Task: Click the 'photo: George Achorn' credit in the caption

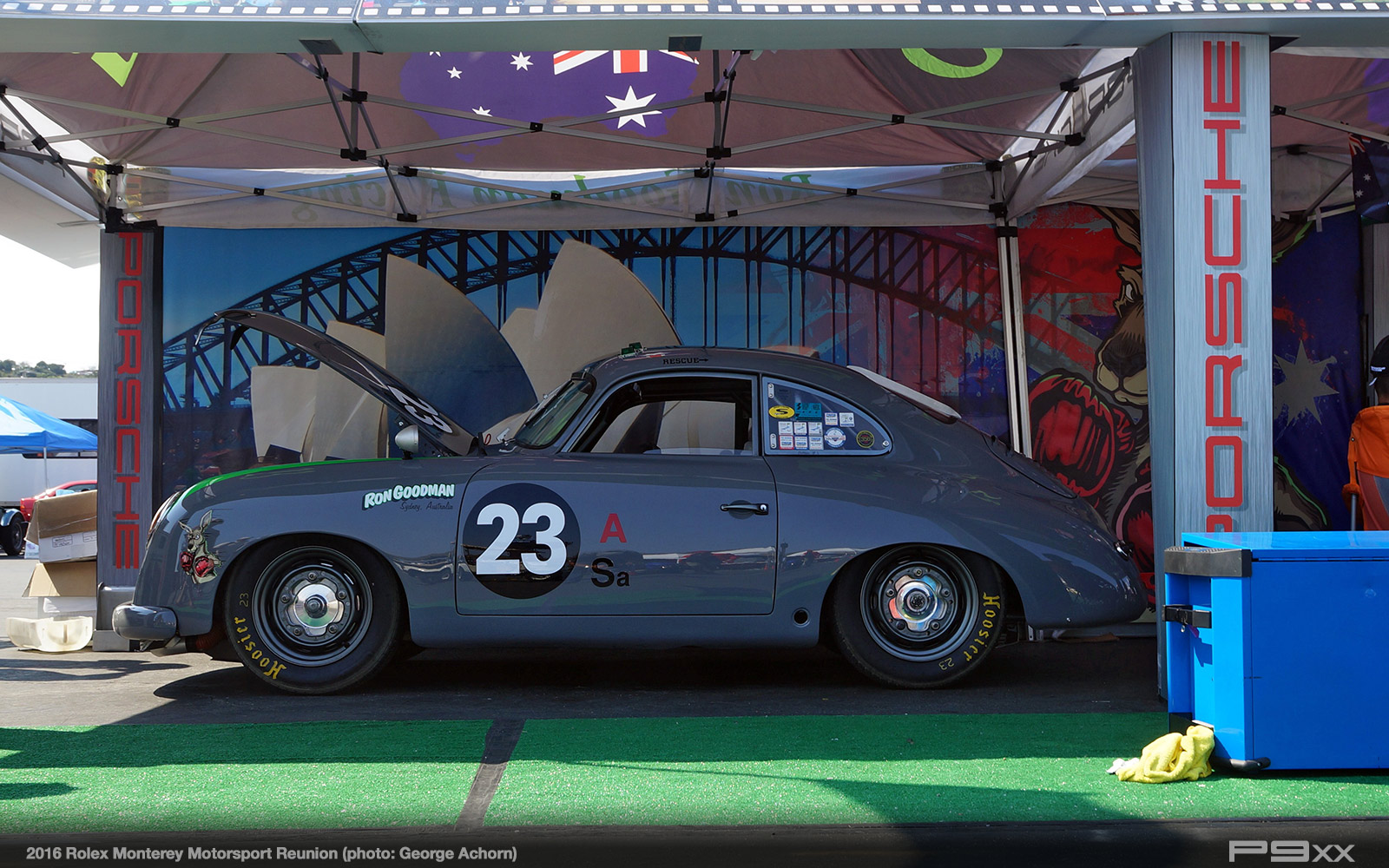Action: coord(431,853)
